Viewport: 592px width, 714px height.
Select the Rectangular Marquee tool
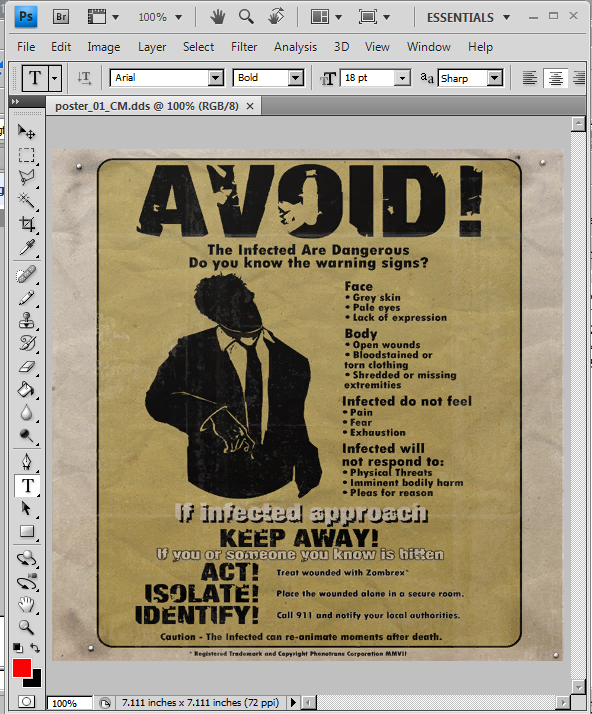click(26, 155)
